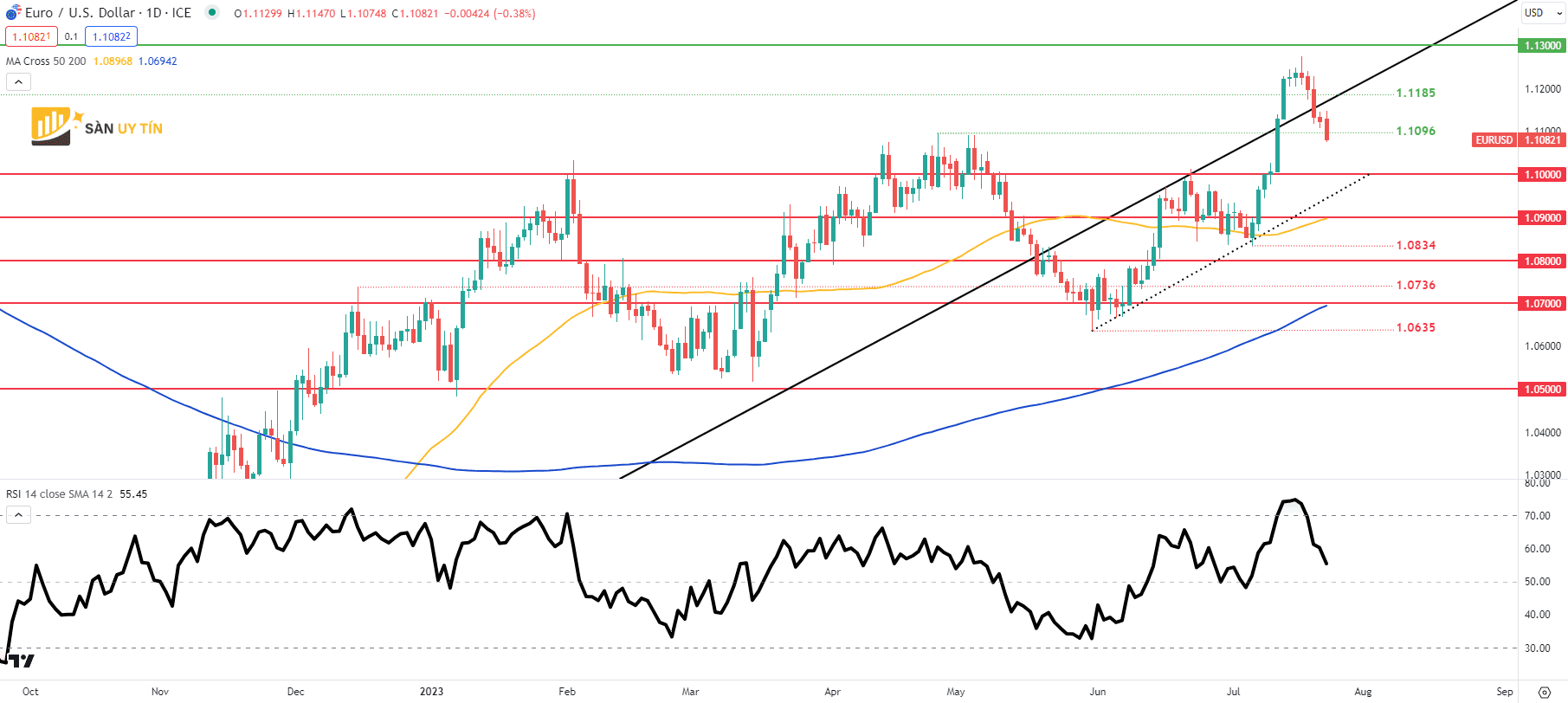Click the 70.00 RSI axis value
The image size is (1568, 703).
[1538, 516]
